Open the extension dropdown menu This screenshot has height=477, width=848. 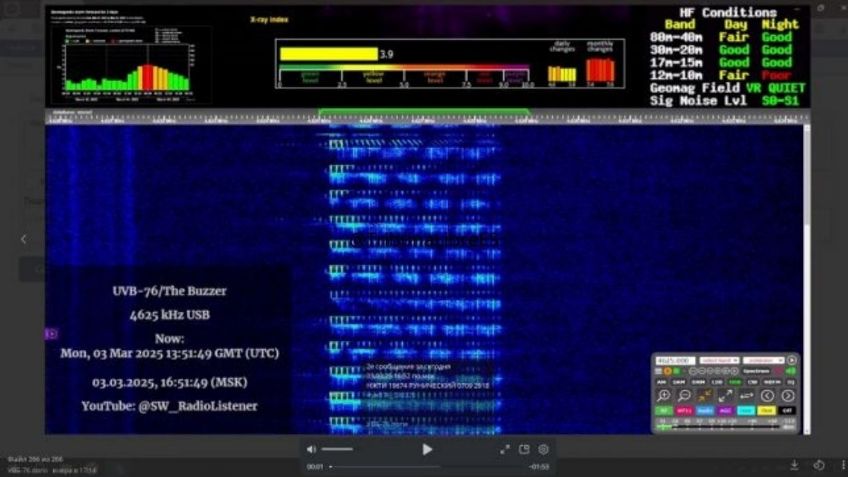pos(764,360)
